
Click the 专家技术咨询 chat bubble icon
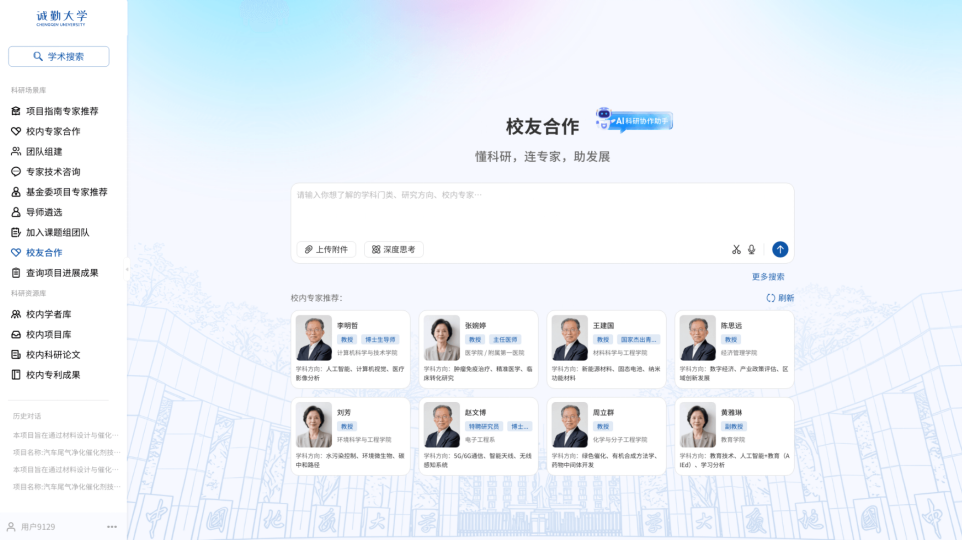click(x=16, y=172)
